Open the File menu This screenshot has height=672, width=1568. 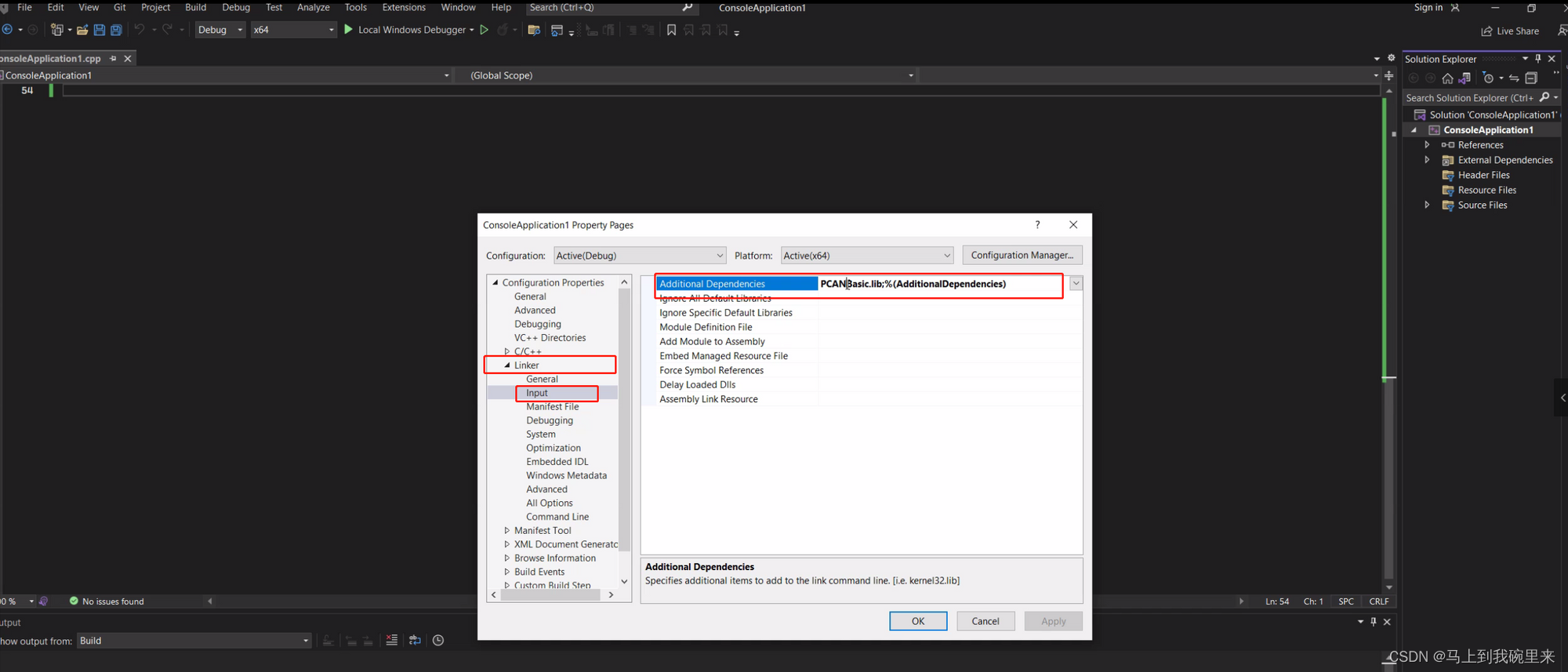pos(25,7)
